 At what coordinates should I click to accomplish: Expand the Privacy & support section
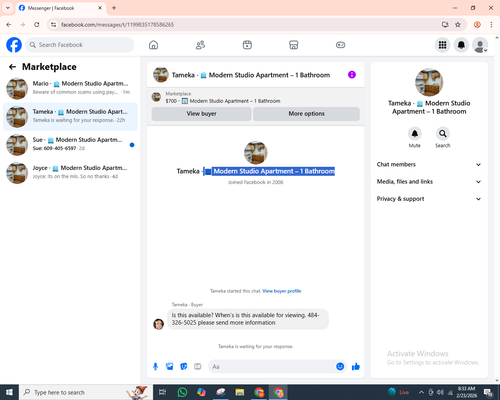tap(429, 199)
